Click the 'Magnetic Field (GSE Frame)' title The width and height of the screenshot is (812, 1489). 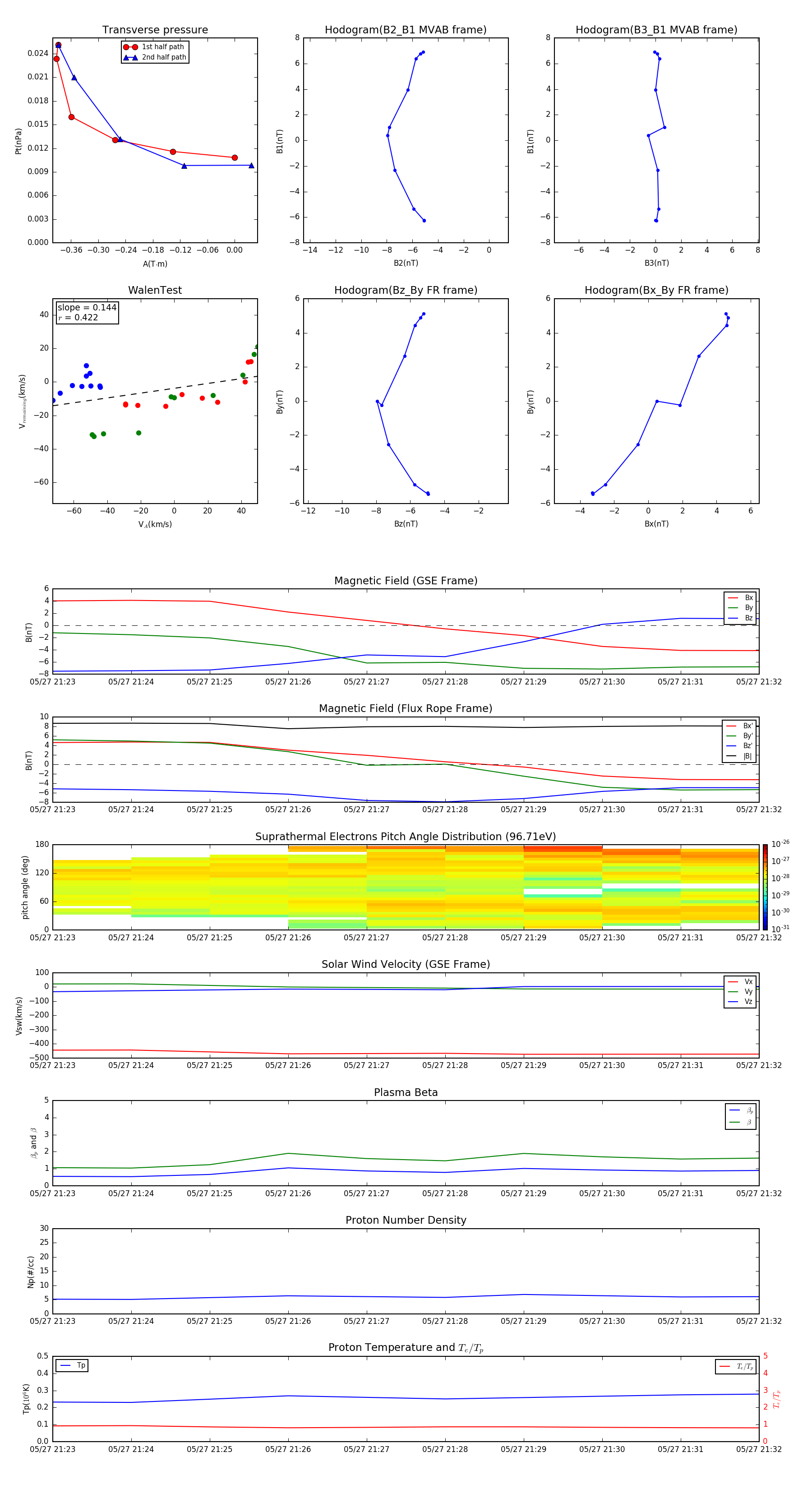coord(406,581)
